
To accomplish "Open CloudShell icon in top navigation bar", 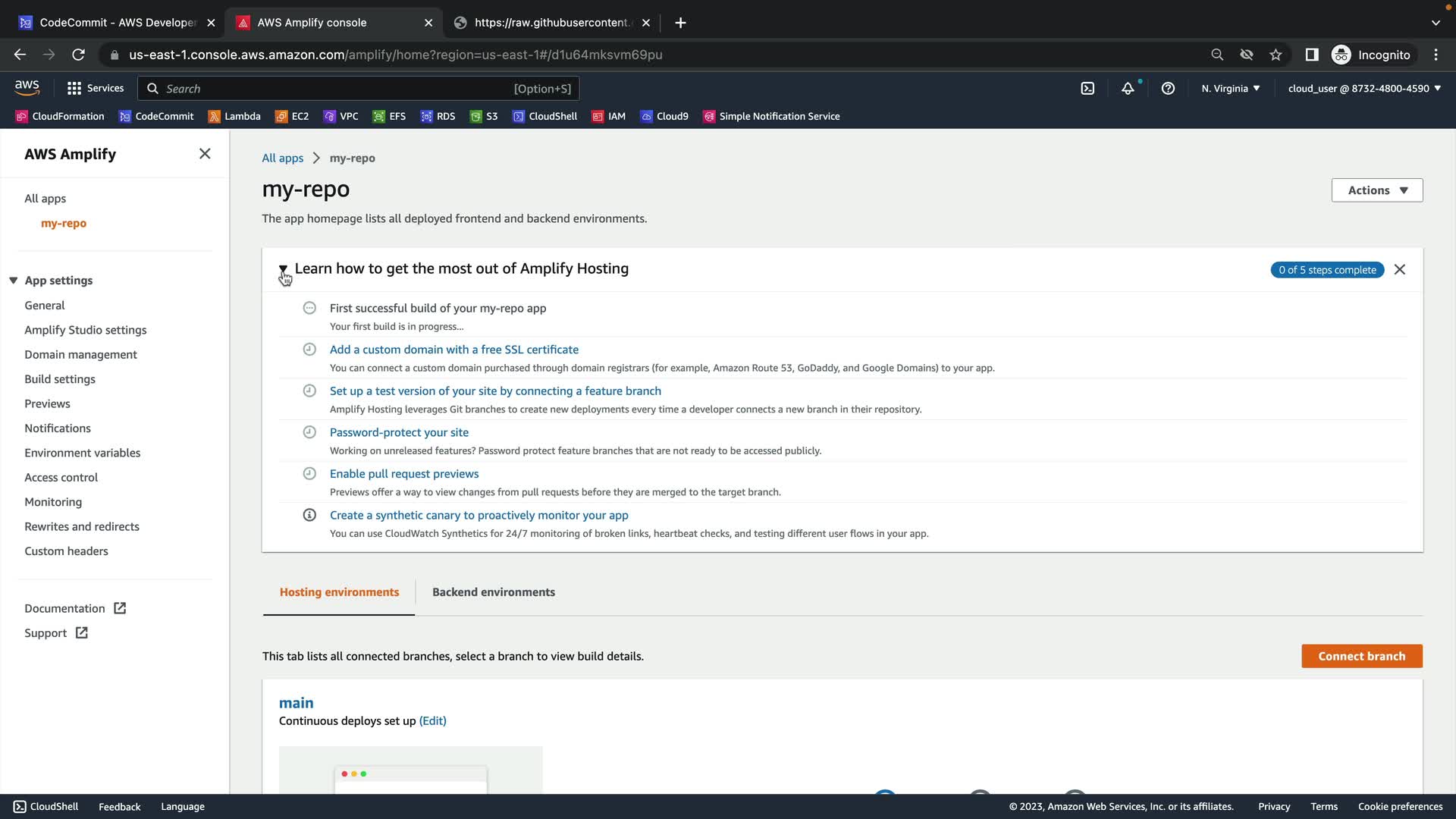I will [x=1087, y=89].
